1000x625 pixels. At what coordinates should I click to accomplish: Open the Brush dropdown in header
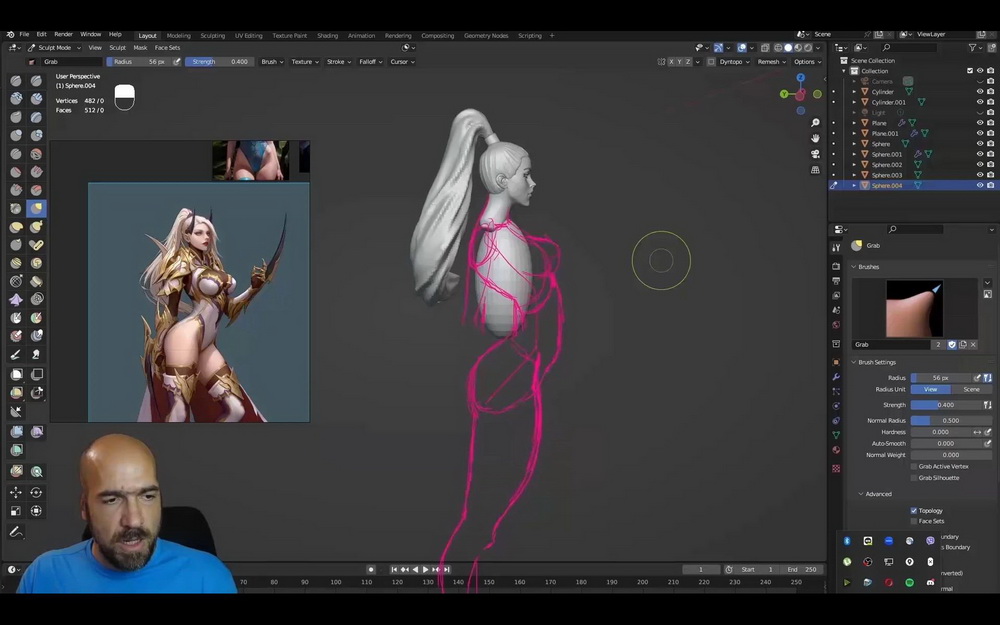272,62
